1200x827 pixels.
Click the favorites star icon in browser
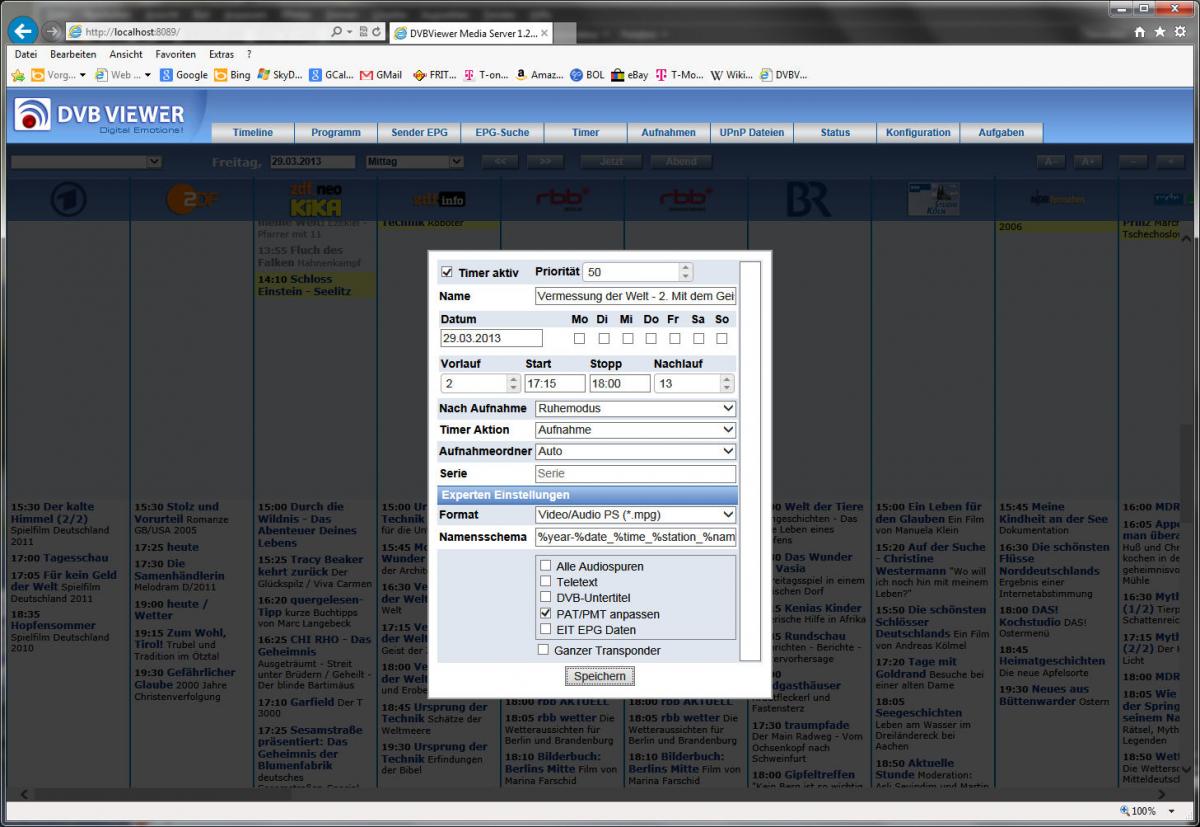1160,32
